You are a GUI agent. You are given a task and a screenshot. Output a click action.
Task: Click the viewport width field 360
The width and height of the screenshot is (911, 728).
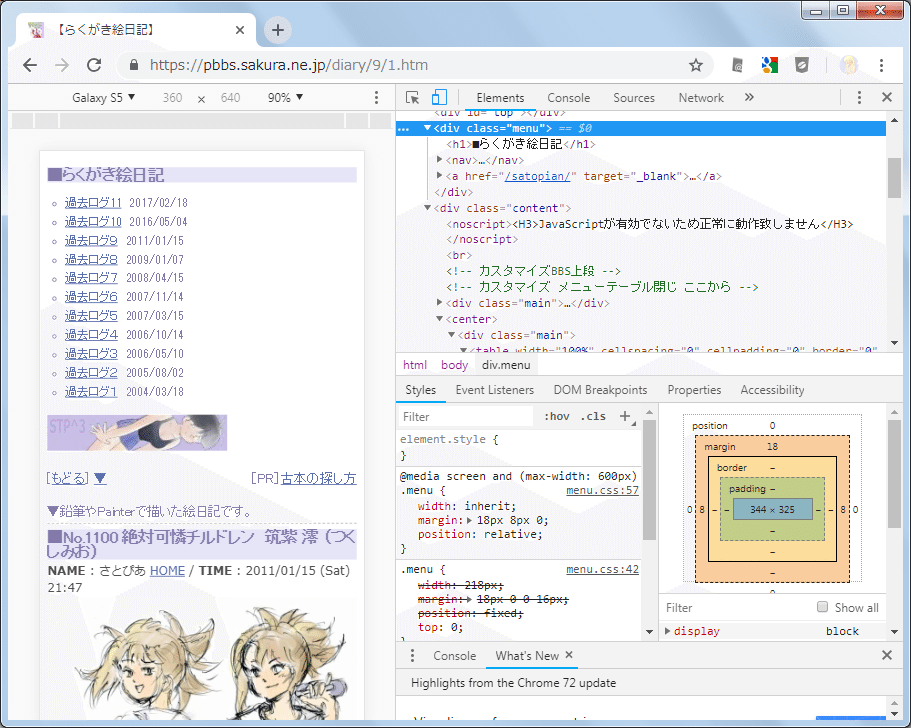173,98
